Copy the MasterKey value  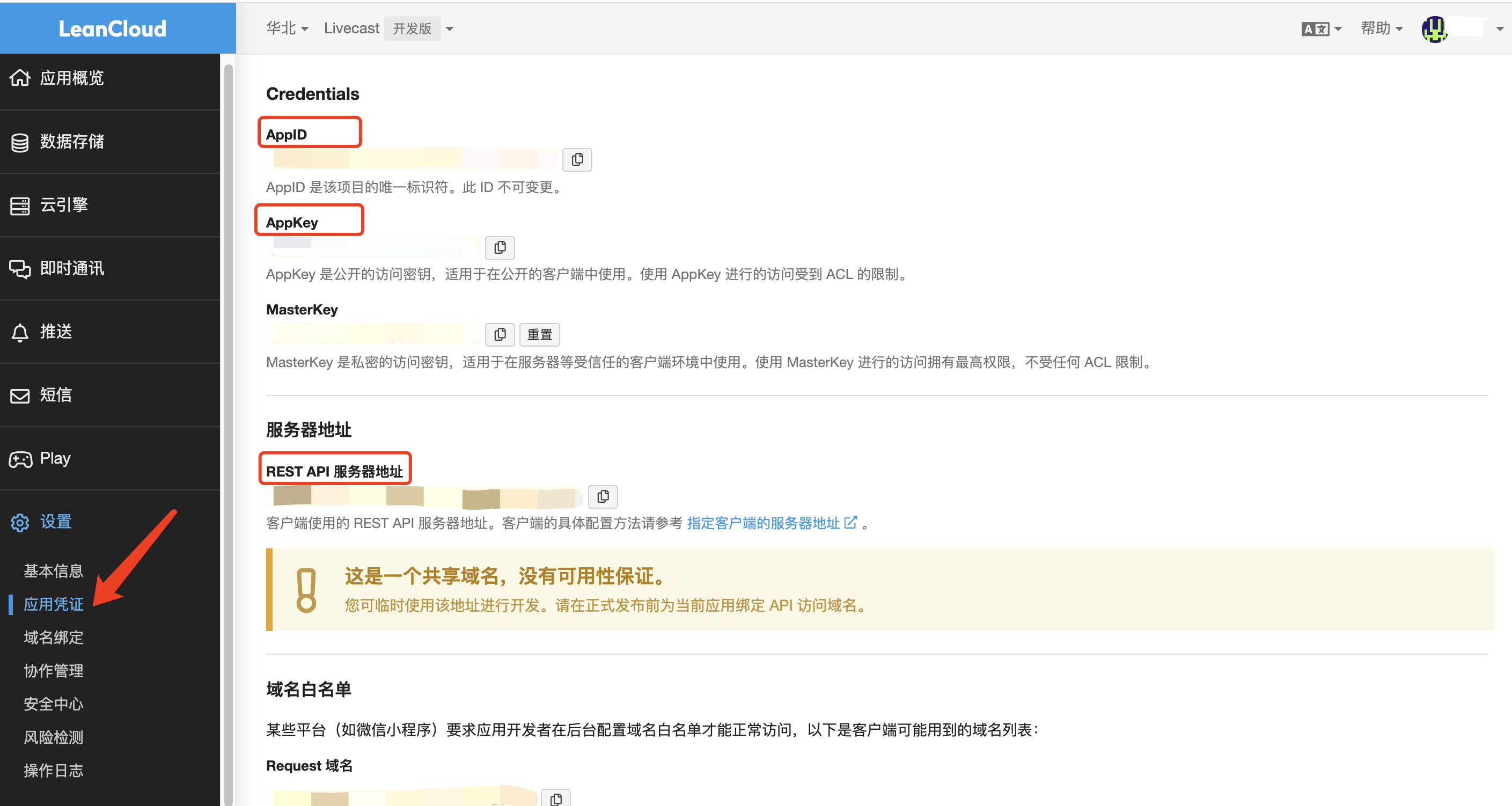(x=500, y=335)
